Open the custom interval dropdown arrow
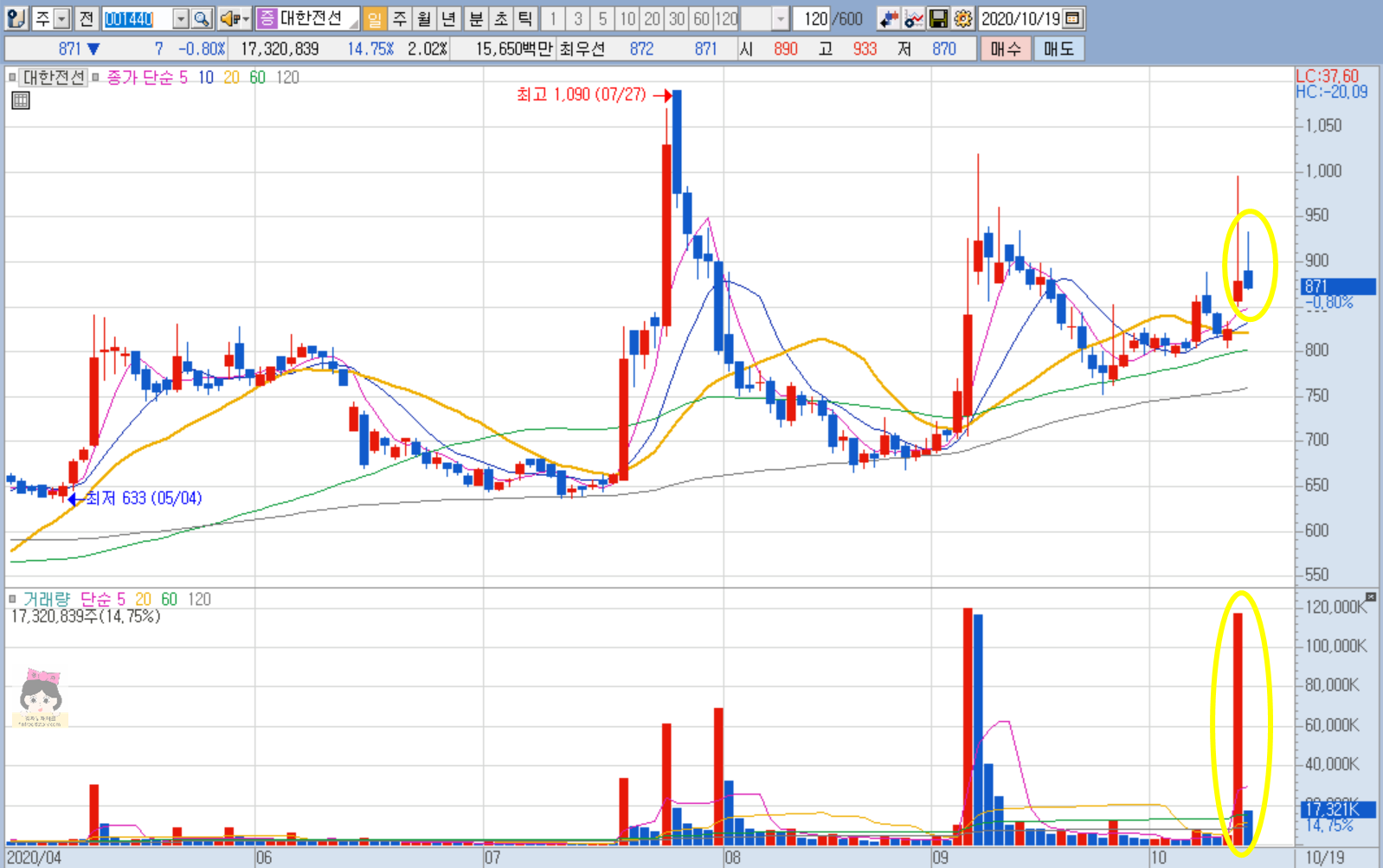 point(780,18)
